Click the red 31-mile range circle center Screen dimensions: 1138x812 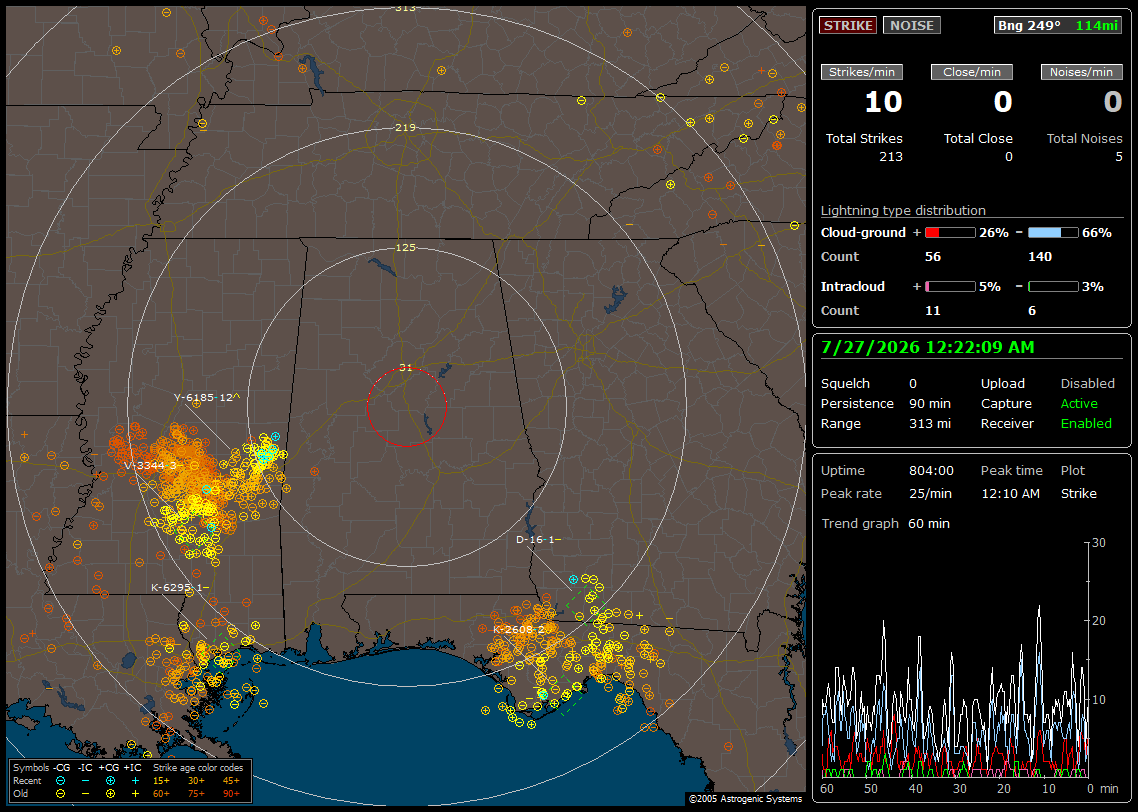406,407
